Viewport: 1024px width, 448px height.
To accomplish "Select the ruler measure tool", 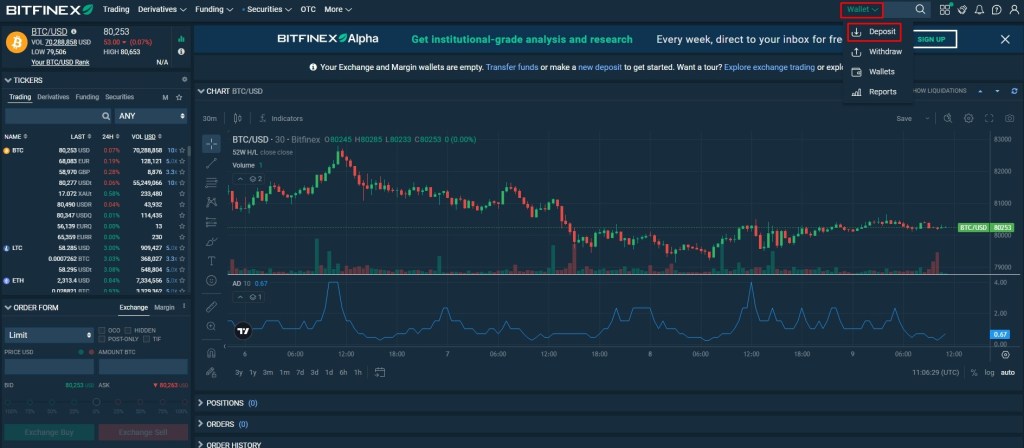I will pos(211,306).
